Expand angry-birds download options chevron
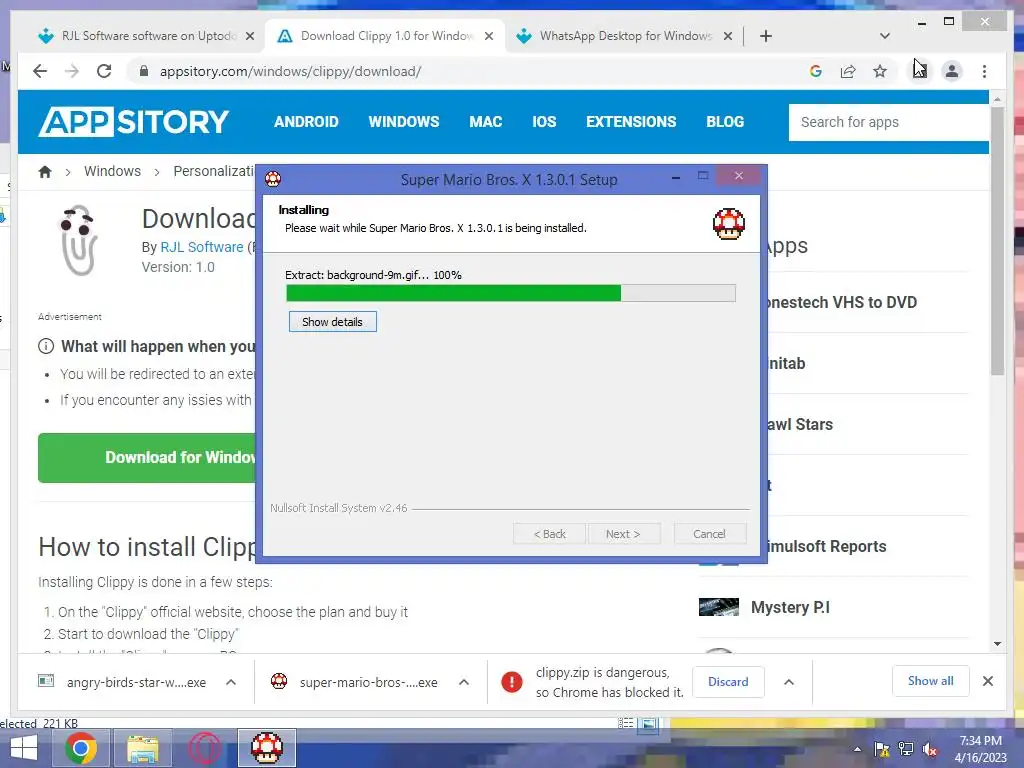The width and height of the screenshot is (1024, 768). click(x=231, y=682)
